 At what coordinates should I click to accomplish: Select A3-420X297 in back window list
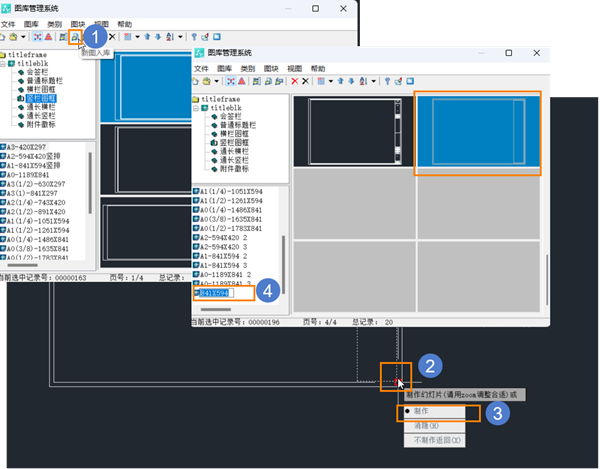(26, 147)
